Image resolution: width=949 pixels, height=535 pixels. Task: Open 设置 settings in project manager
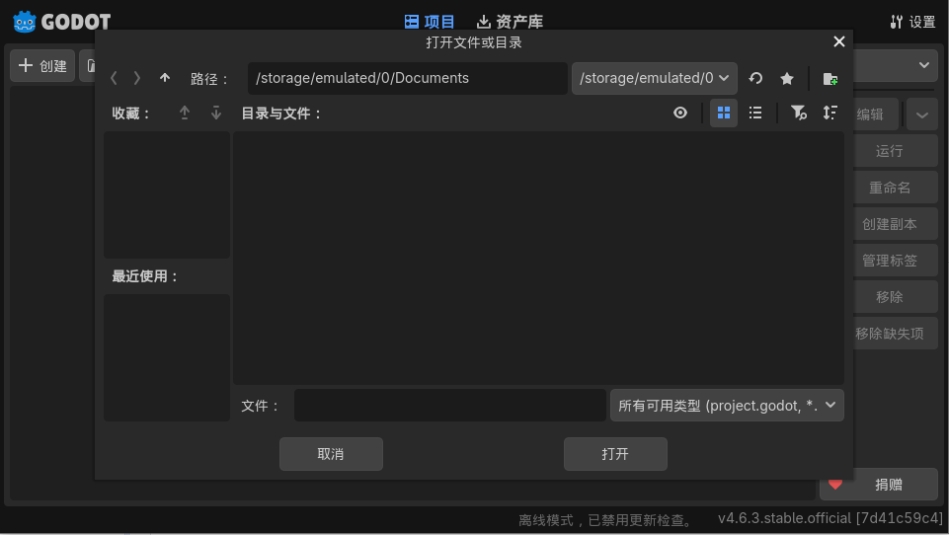pos(913,22)
